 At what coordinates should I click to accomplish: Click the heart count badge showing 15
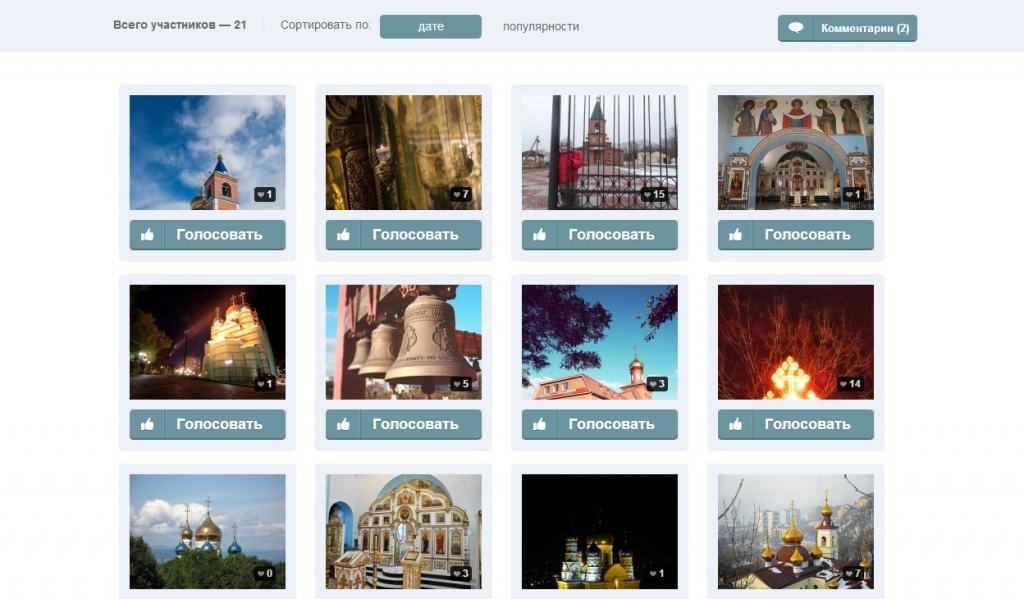tap(654, 195)
